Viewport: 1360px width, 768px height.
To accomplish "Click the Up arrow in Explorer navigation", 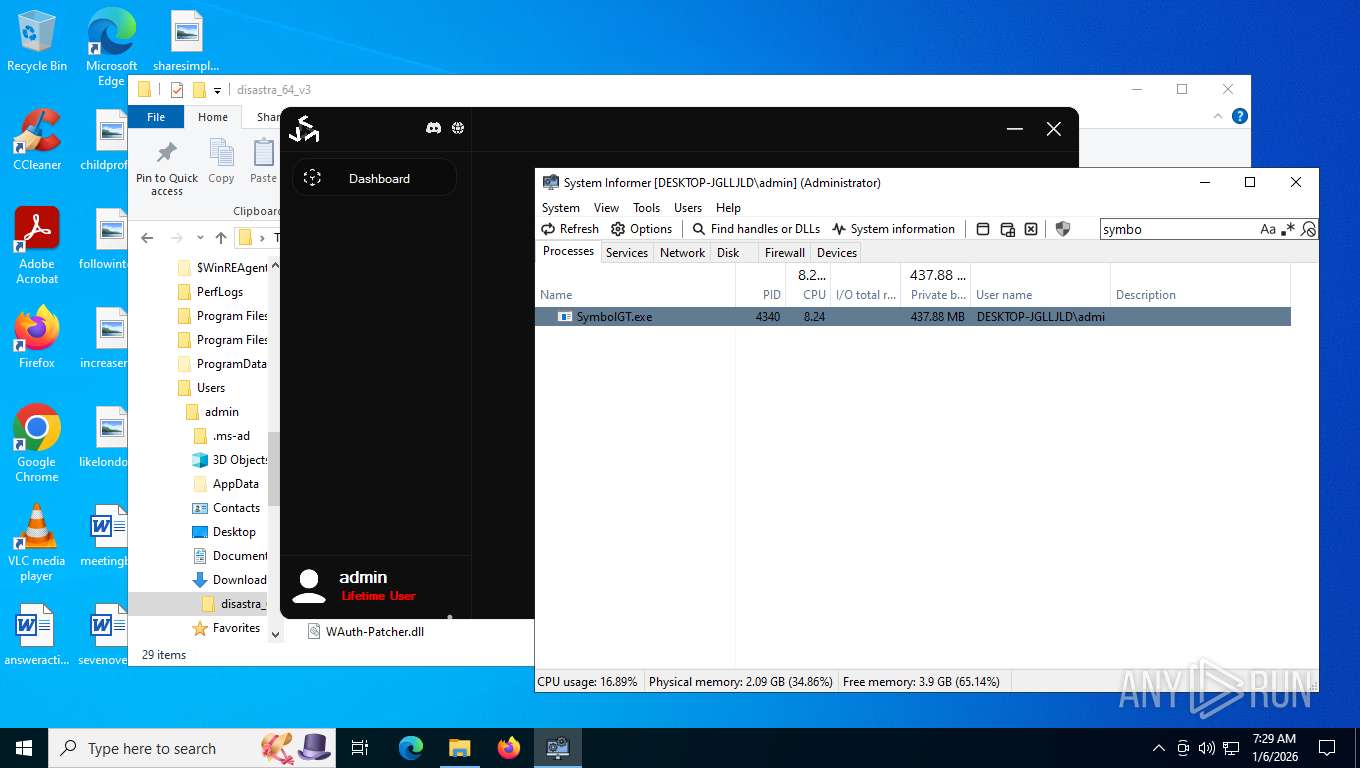I will (221, 238).
